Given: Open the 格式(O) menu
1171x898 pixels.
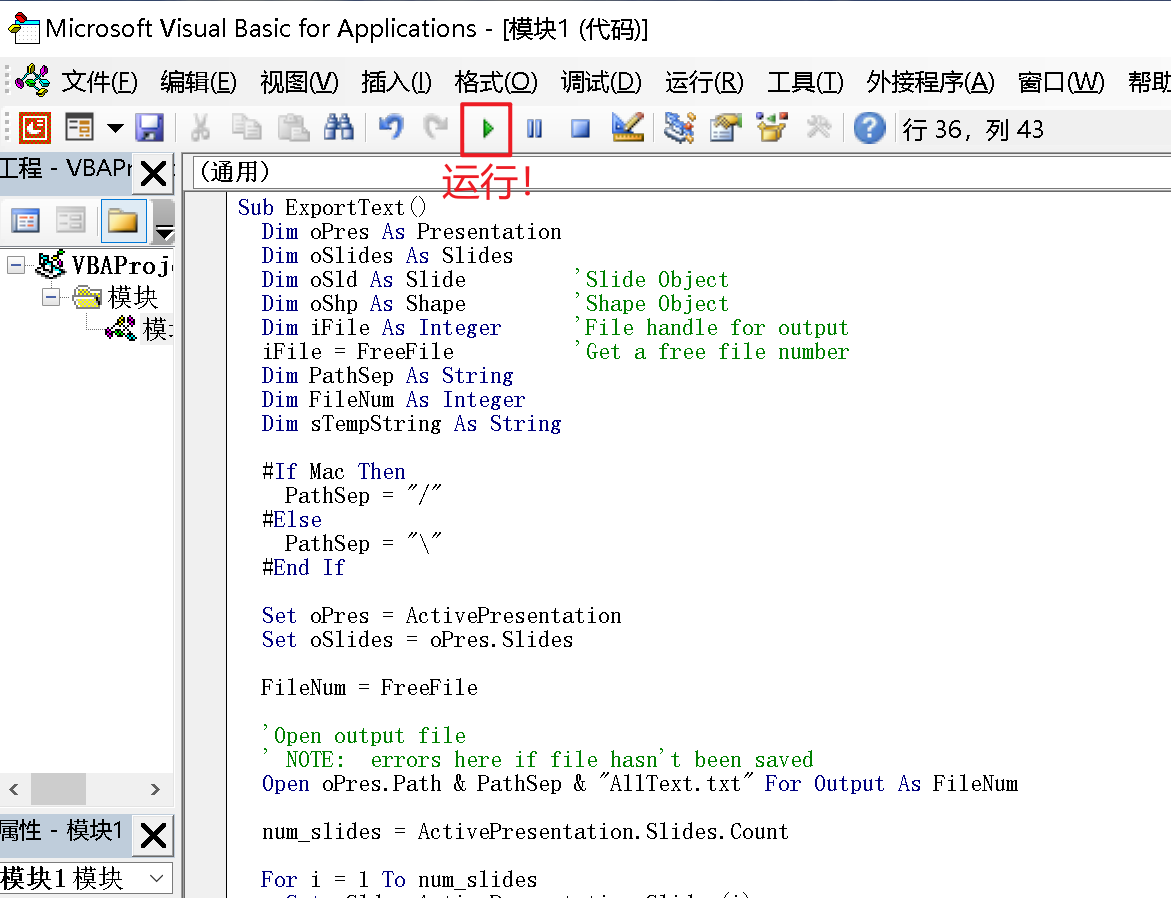Looking at the screenshot, I should [496, 81].
